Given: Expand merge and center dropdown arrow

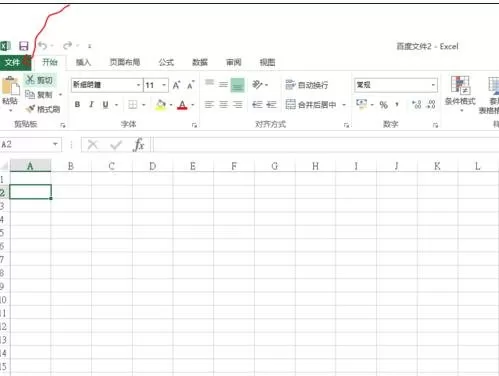Looking at the screenshot, I should point(344,105).
